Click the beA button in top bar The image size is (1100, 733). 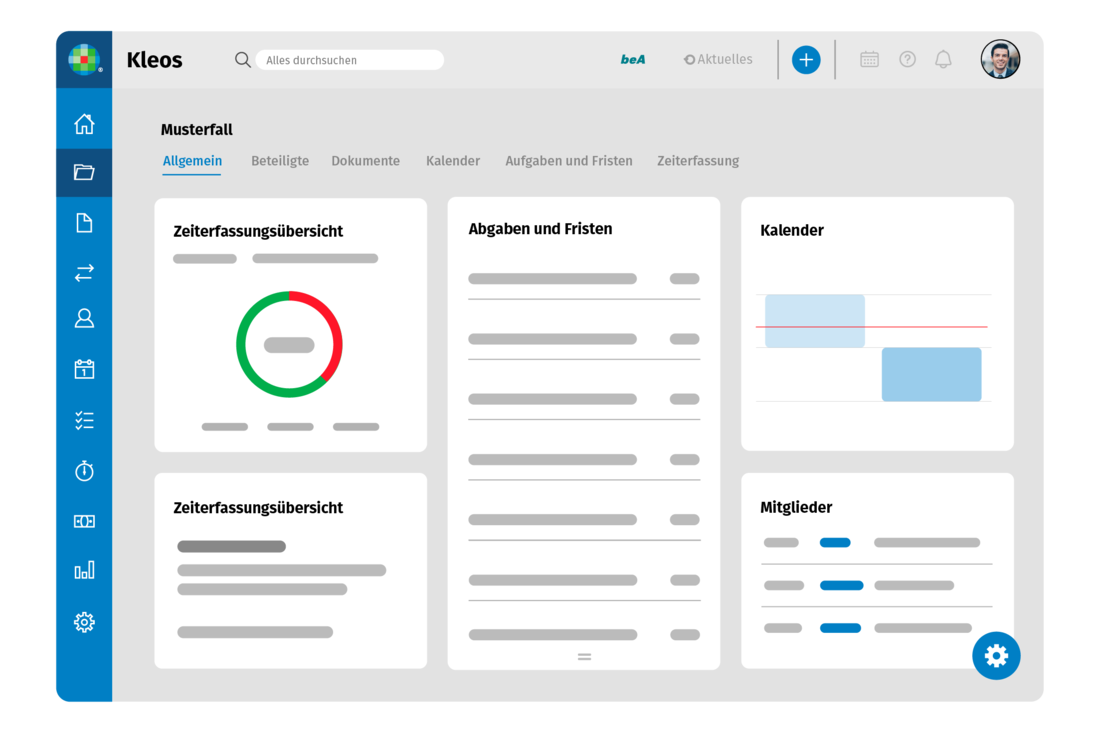633,60
